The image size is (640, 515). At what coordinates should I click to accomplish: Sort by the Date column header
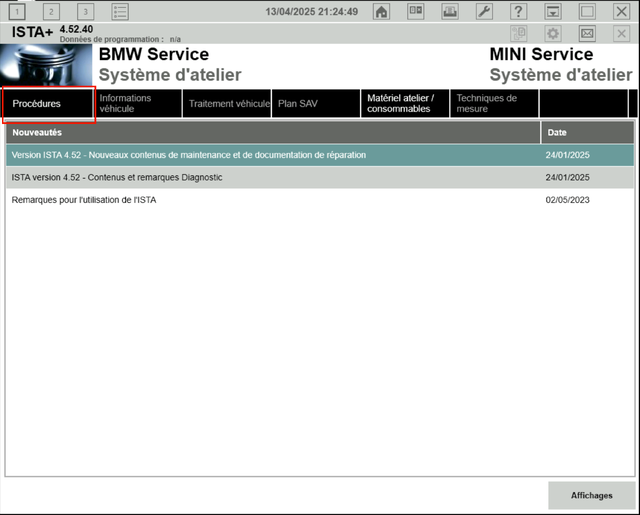pos(588,133)
